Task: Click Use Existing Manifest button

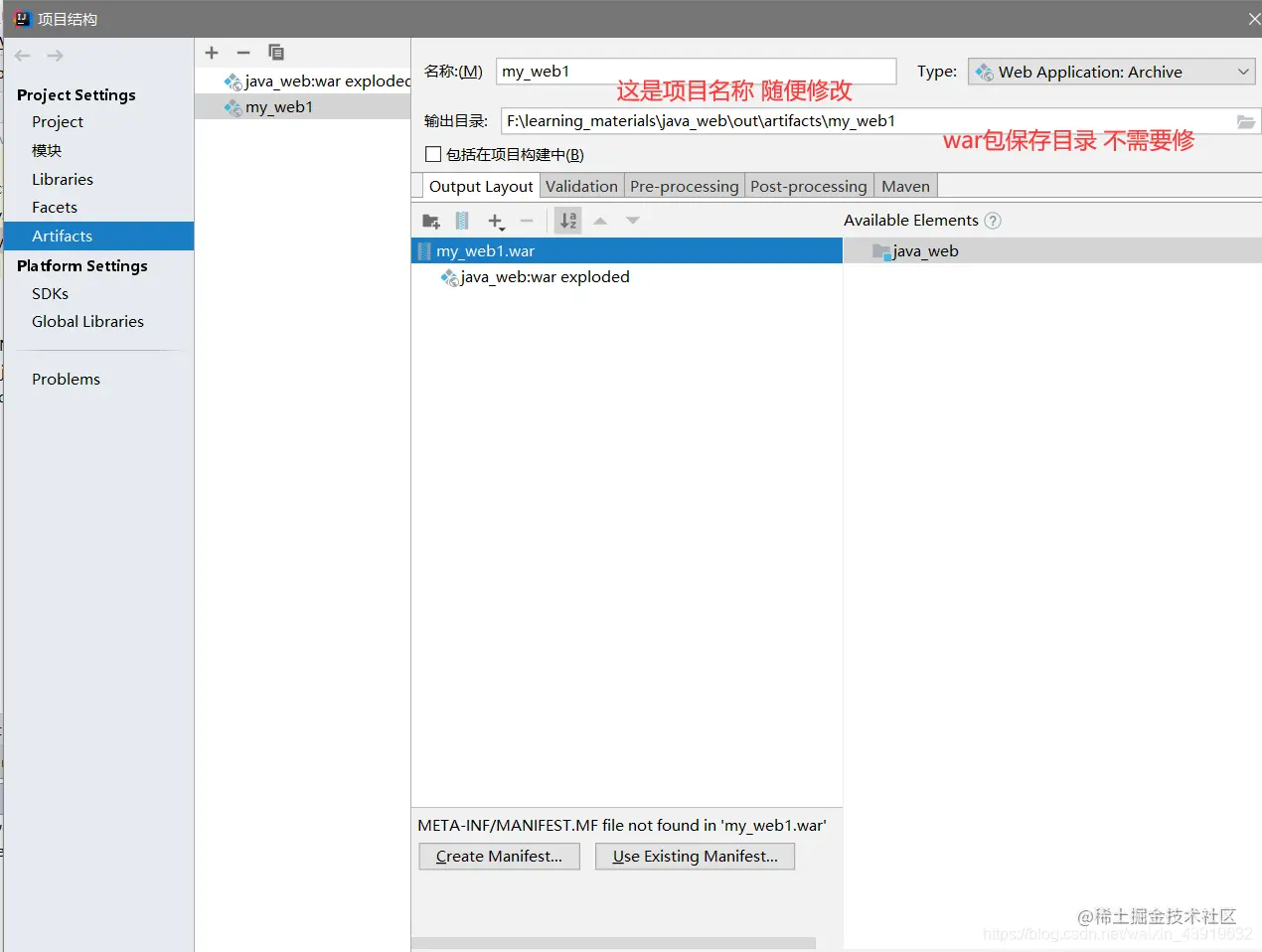Action: pos(696,857)
